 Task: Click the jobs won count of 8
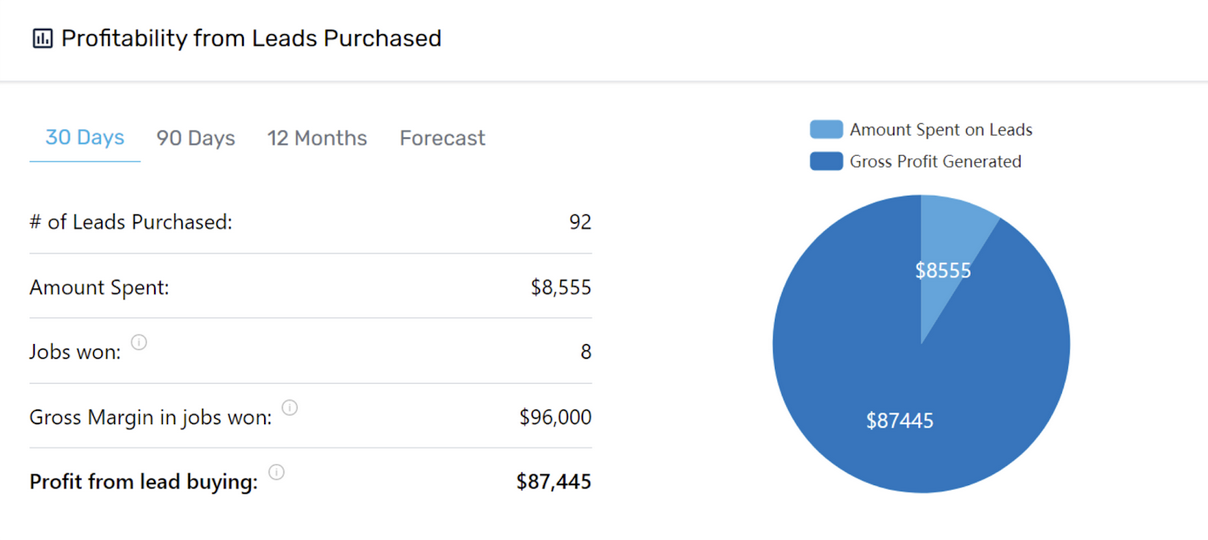tap(586, 352)
